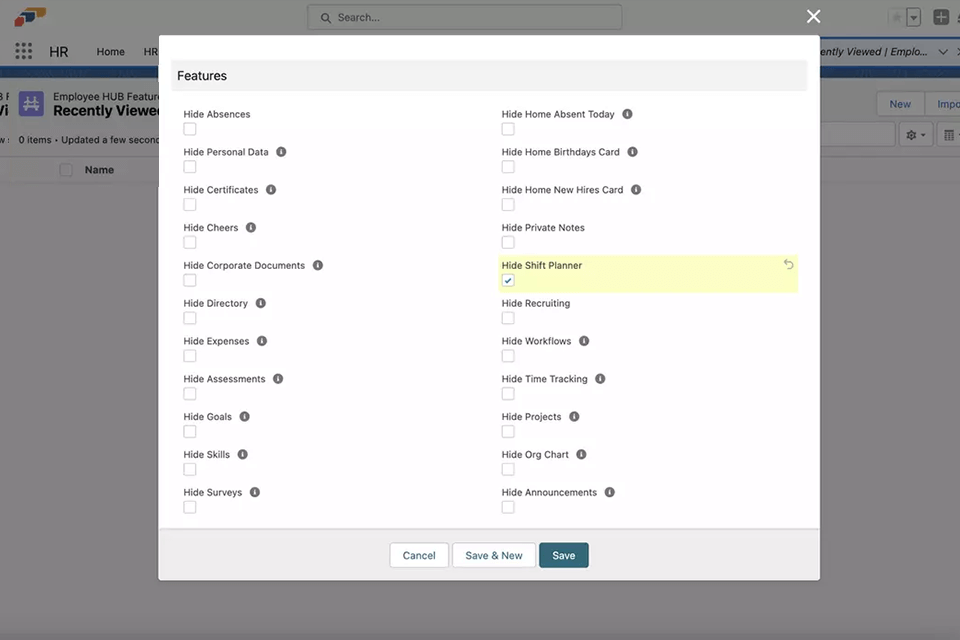This screenshot has height=640, width=960.
Task: Show info tooltip for Hide Goals
Action: (245, 416)
